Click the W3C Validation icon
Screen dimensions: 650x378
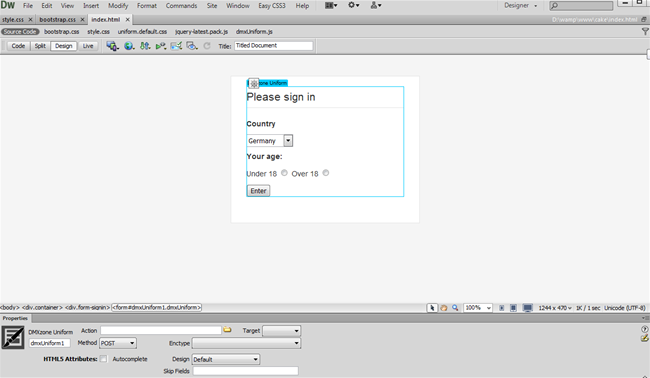(160, 46)
